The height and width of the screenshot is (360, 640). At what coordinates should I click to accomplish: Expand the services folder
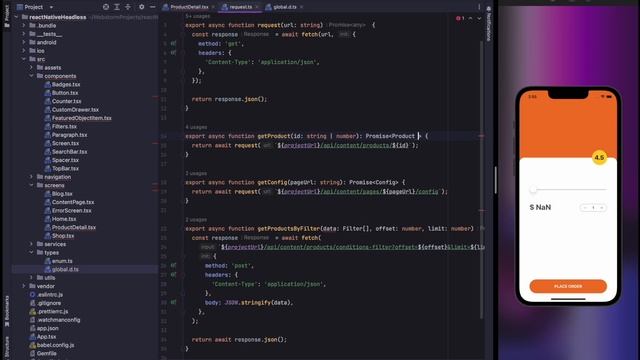(31, 244)
